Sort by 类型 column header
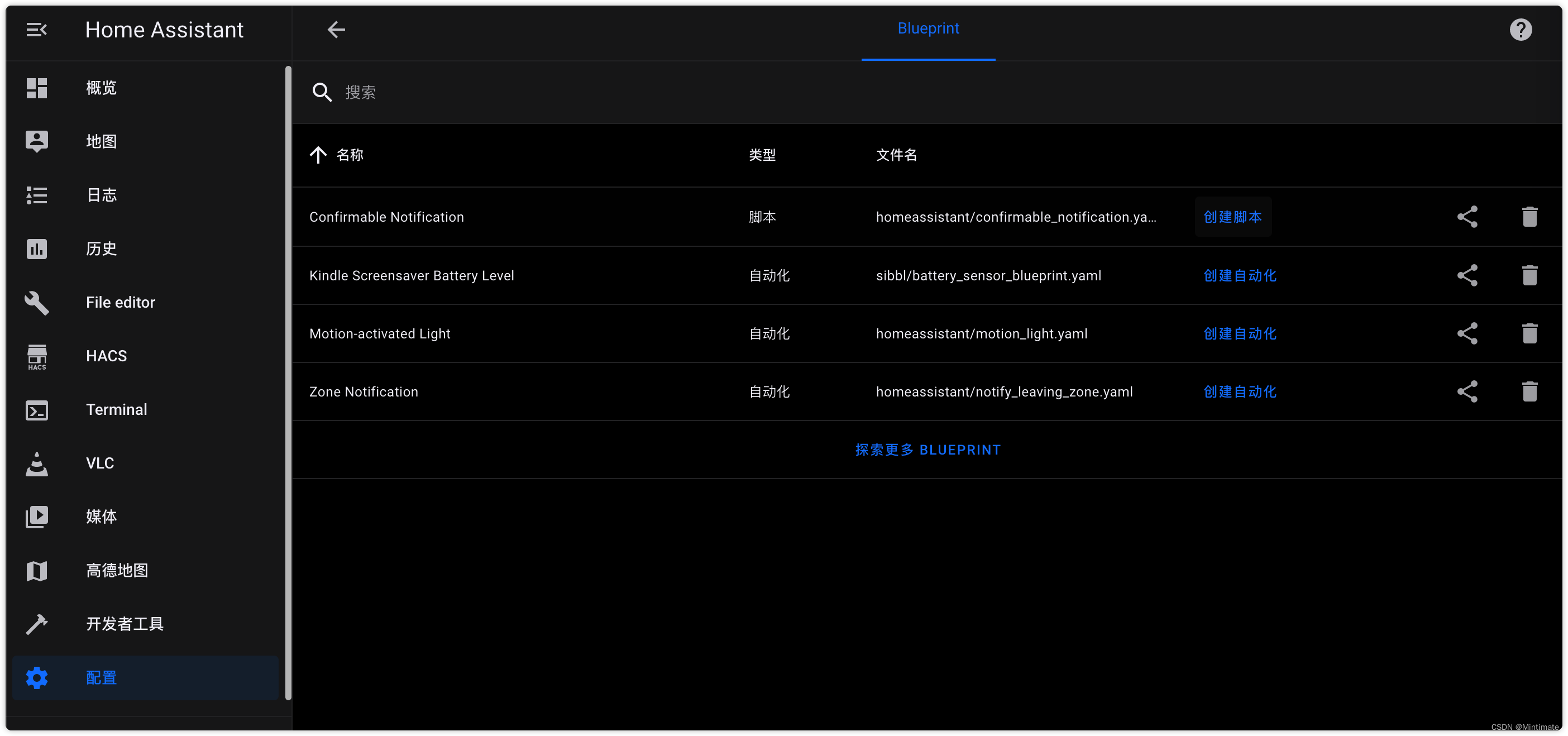Image resolution: width=1568 pixels, height=736 pixels. coord(762,155)
